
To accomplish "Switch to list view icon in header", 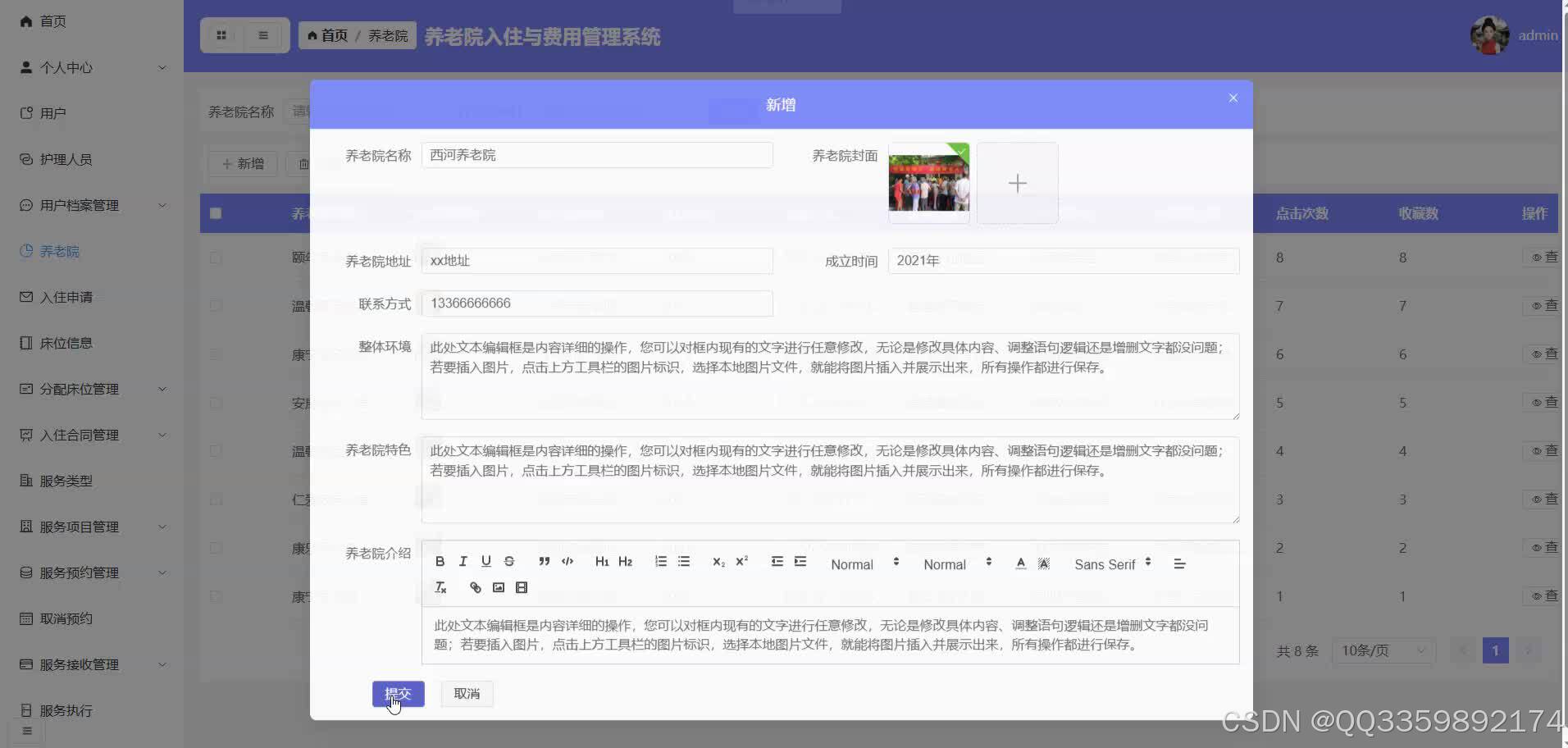I will pos(263,35).
